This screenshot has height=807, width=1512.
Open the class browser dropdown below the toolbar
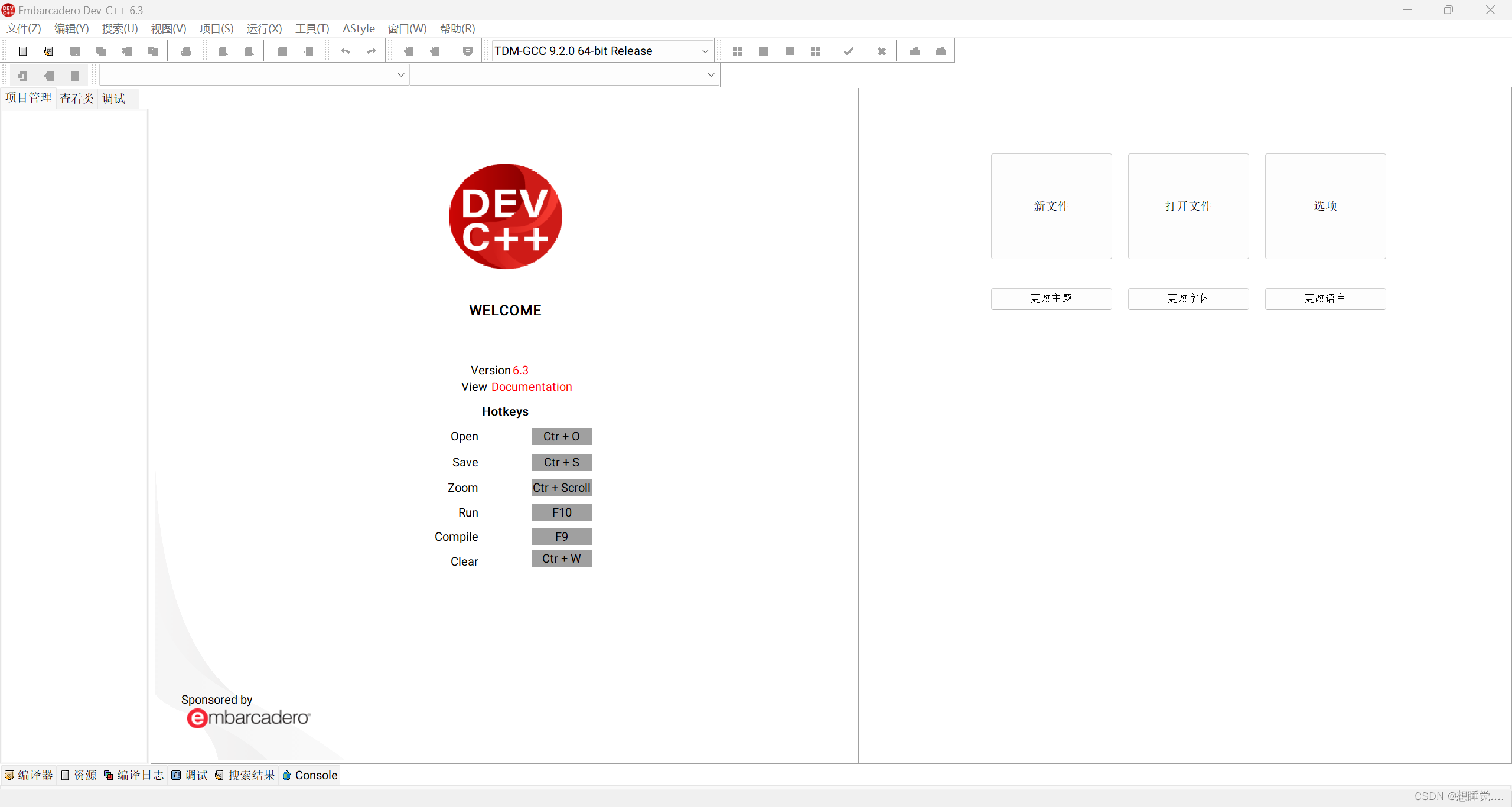(x=401, y=74)
